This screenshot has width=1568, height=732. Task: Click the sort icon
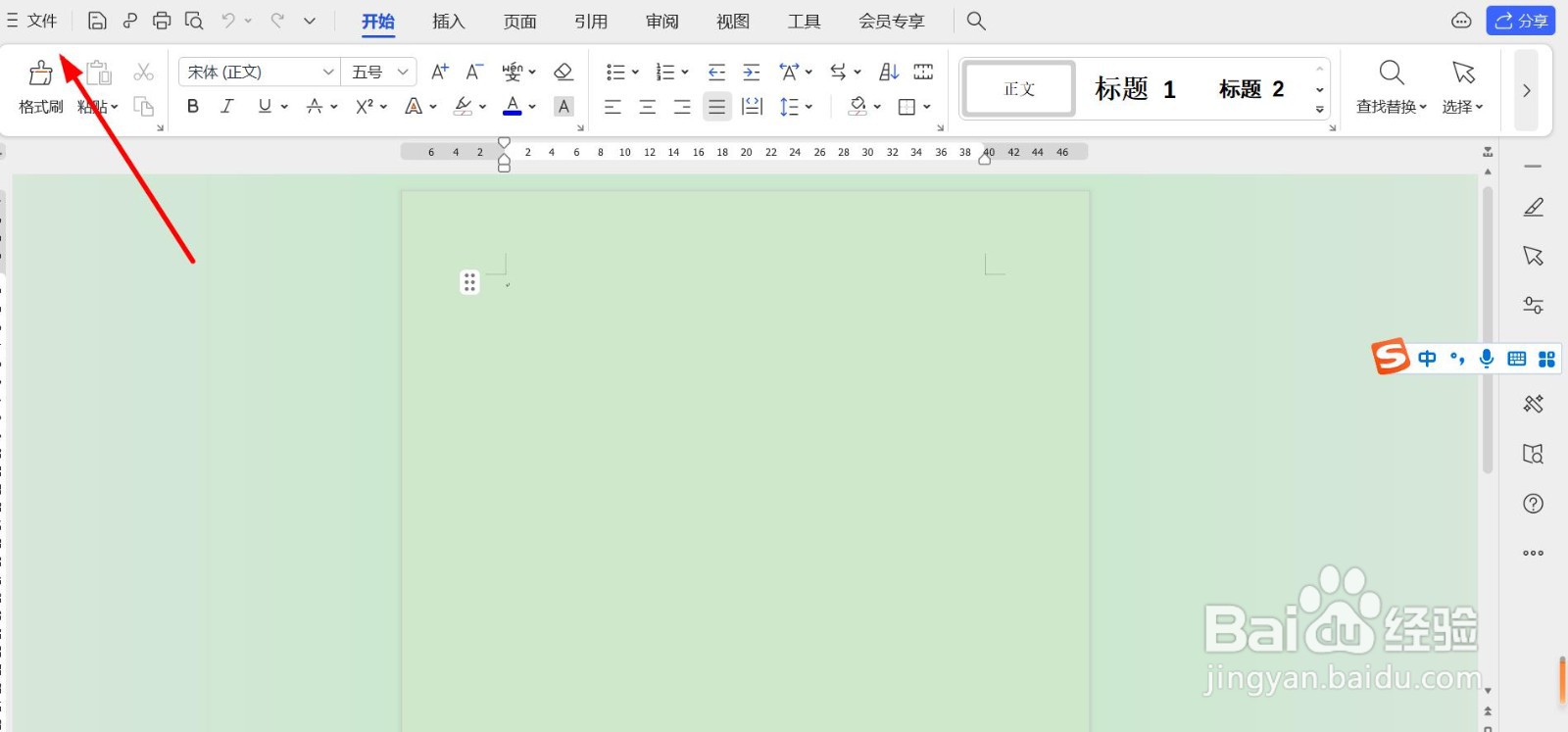click(889, 72)
